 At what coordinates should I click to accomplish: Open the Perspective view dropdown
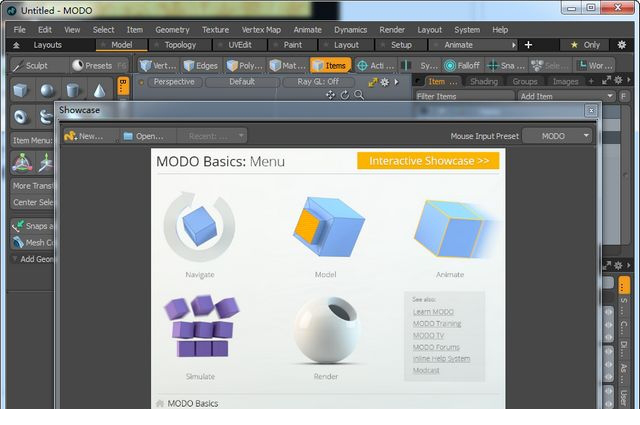pos(174,82)
